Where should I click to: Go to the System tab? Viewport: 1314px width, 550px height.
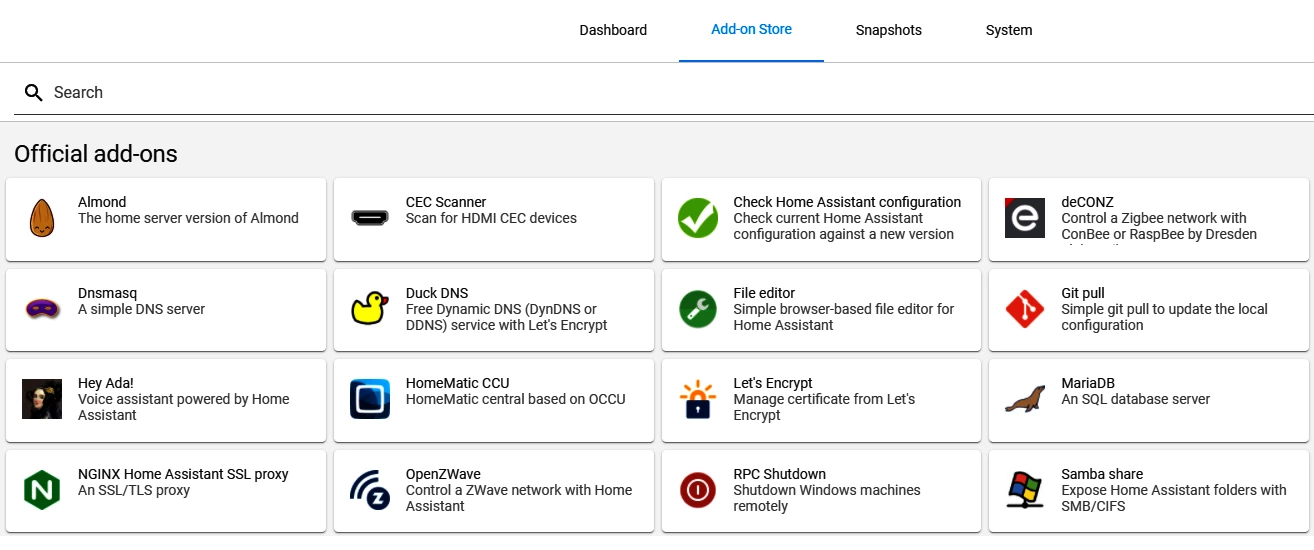1008,30
